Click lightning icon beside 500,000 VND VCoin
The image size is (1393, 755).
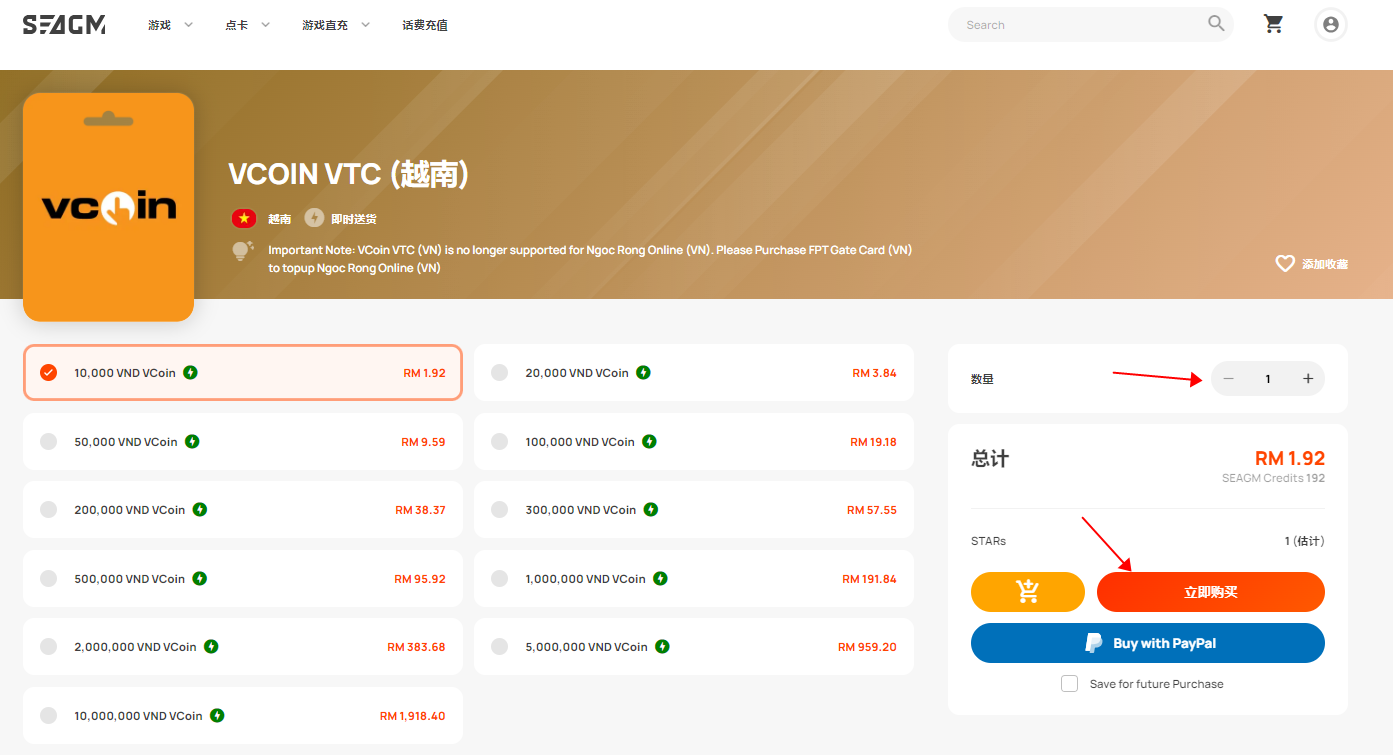point(200,578)
